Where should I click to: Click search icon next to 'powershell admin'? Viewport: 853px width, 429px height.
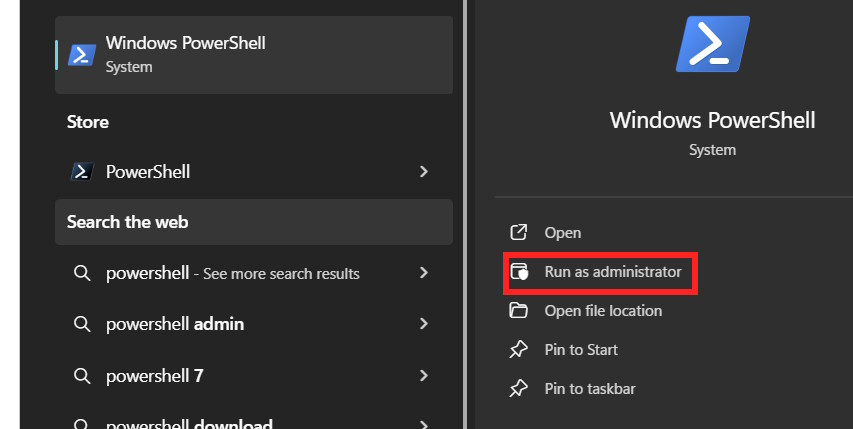[82, 324]
